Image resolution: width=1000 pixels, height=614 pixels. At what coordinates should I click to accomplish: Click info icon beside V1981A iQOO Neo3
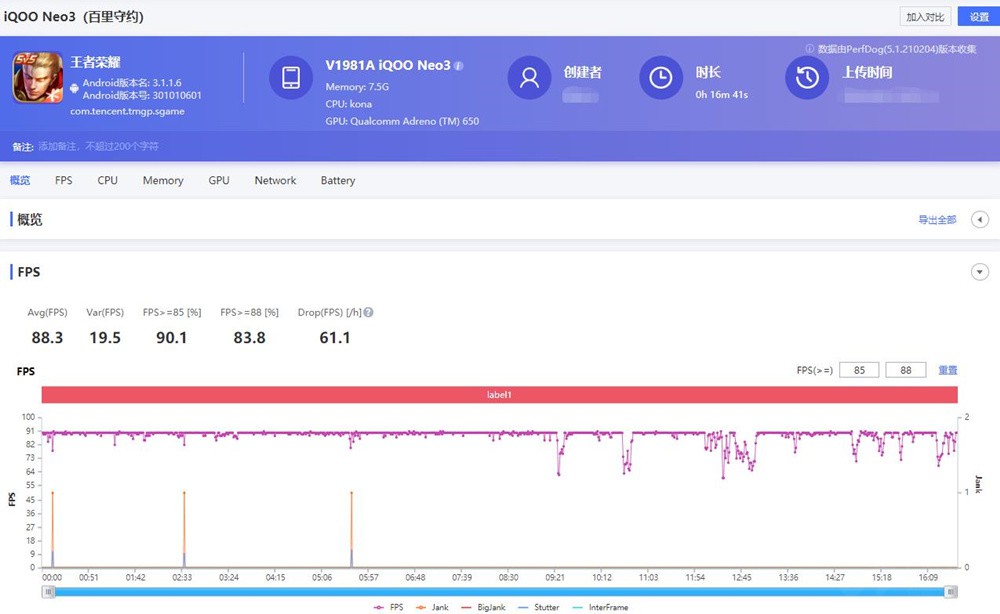pyautogui.click(x=459, y=66)
